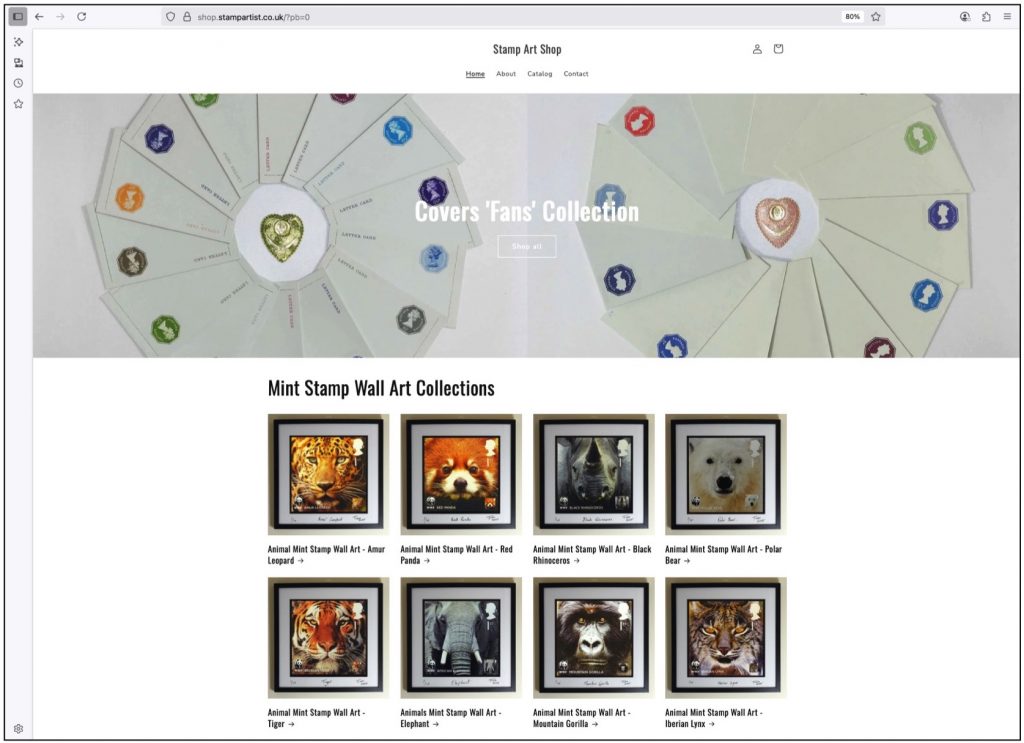Reload the page with refresh icon
1024x743 pixels.
click(x=82, y=16)
